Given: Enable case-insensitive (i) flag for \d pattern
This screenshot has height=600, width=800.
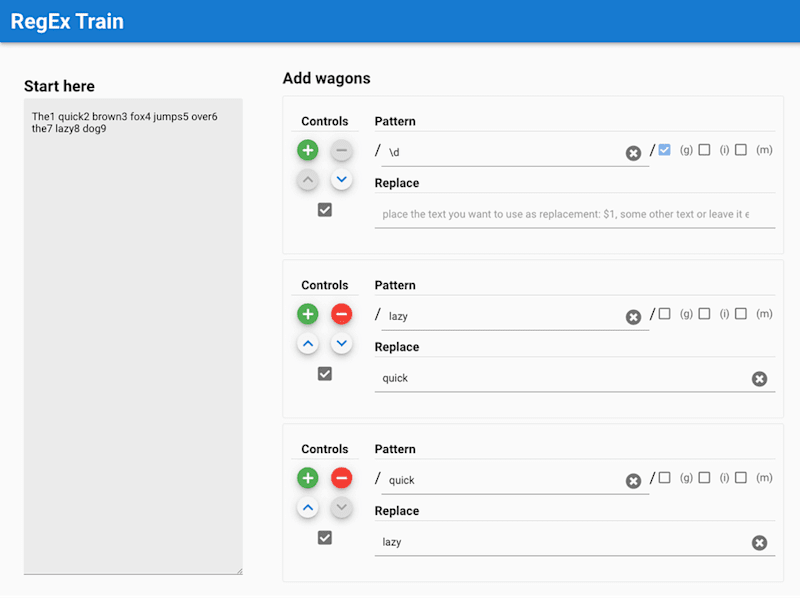Looking at the screenshot, I should [x=704, y=149].
